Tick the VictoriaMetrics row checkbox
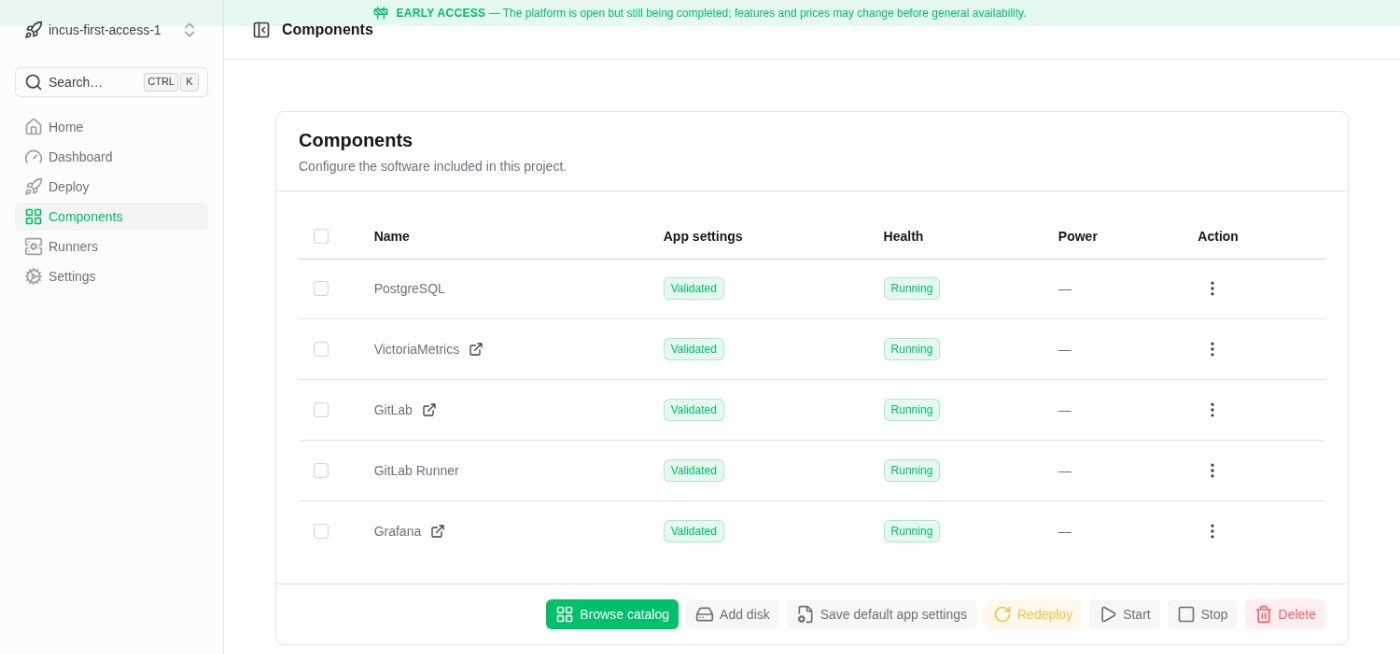The image size is (1400, 654). [321, 349]
